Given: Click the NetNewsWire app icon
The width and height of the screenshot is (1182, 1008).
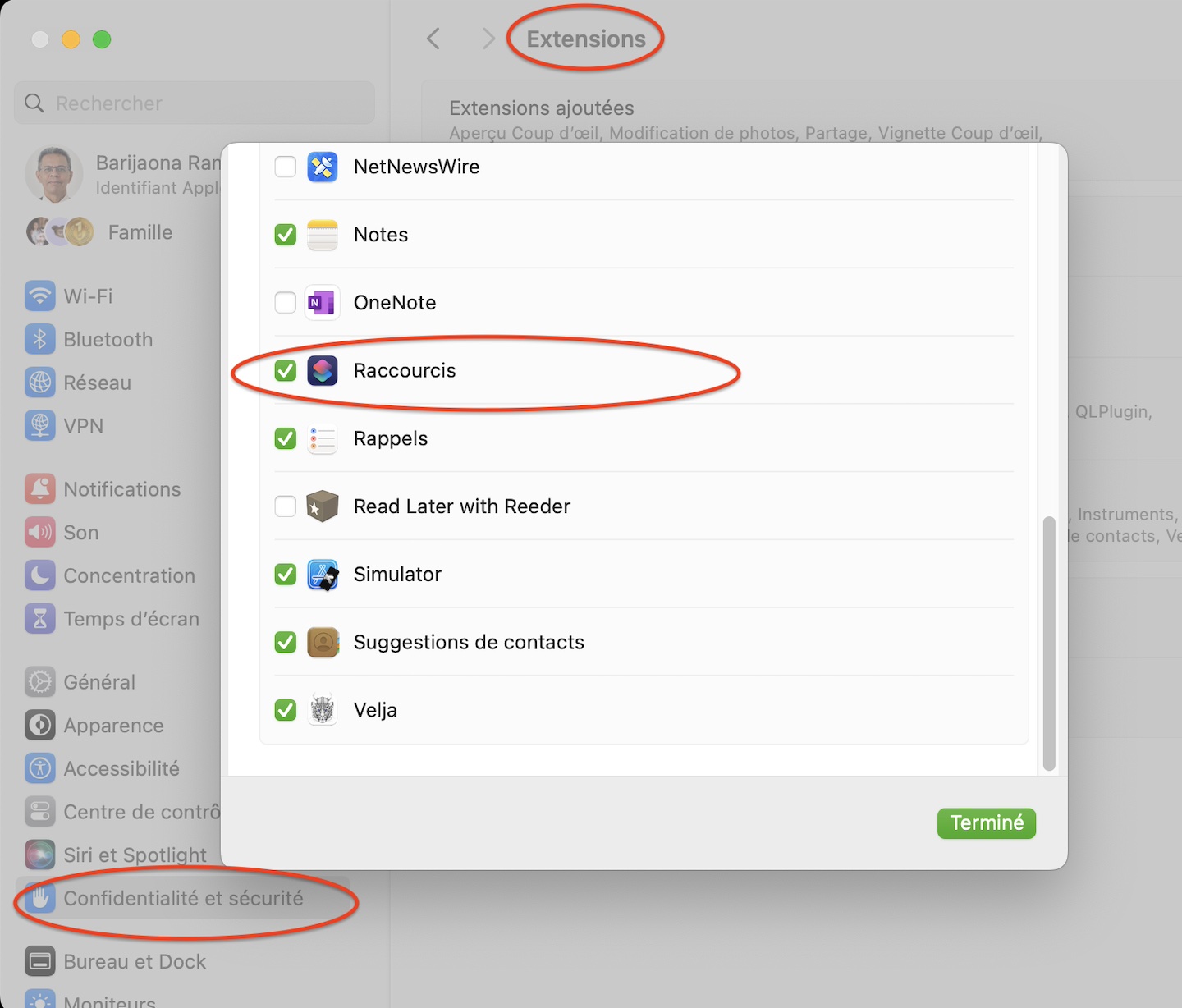Looking at the screenshot, I should (x=323, y=167).
